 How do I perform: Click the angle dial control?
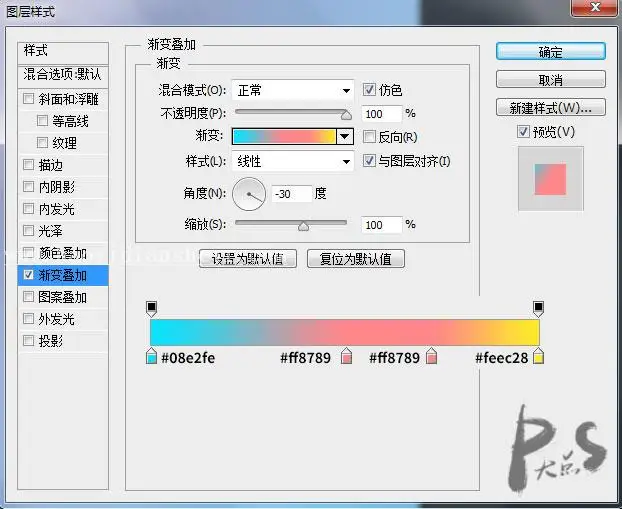tap(249, 194)
